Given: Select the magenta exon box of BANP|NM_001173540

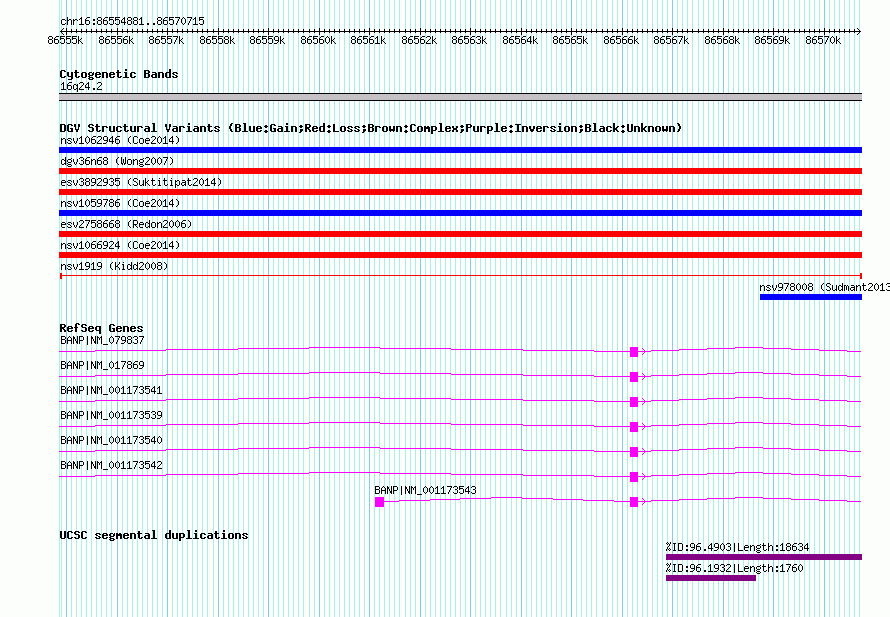Looking at the screenshot, I should (x=634, y=452).
